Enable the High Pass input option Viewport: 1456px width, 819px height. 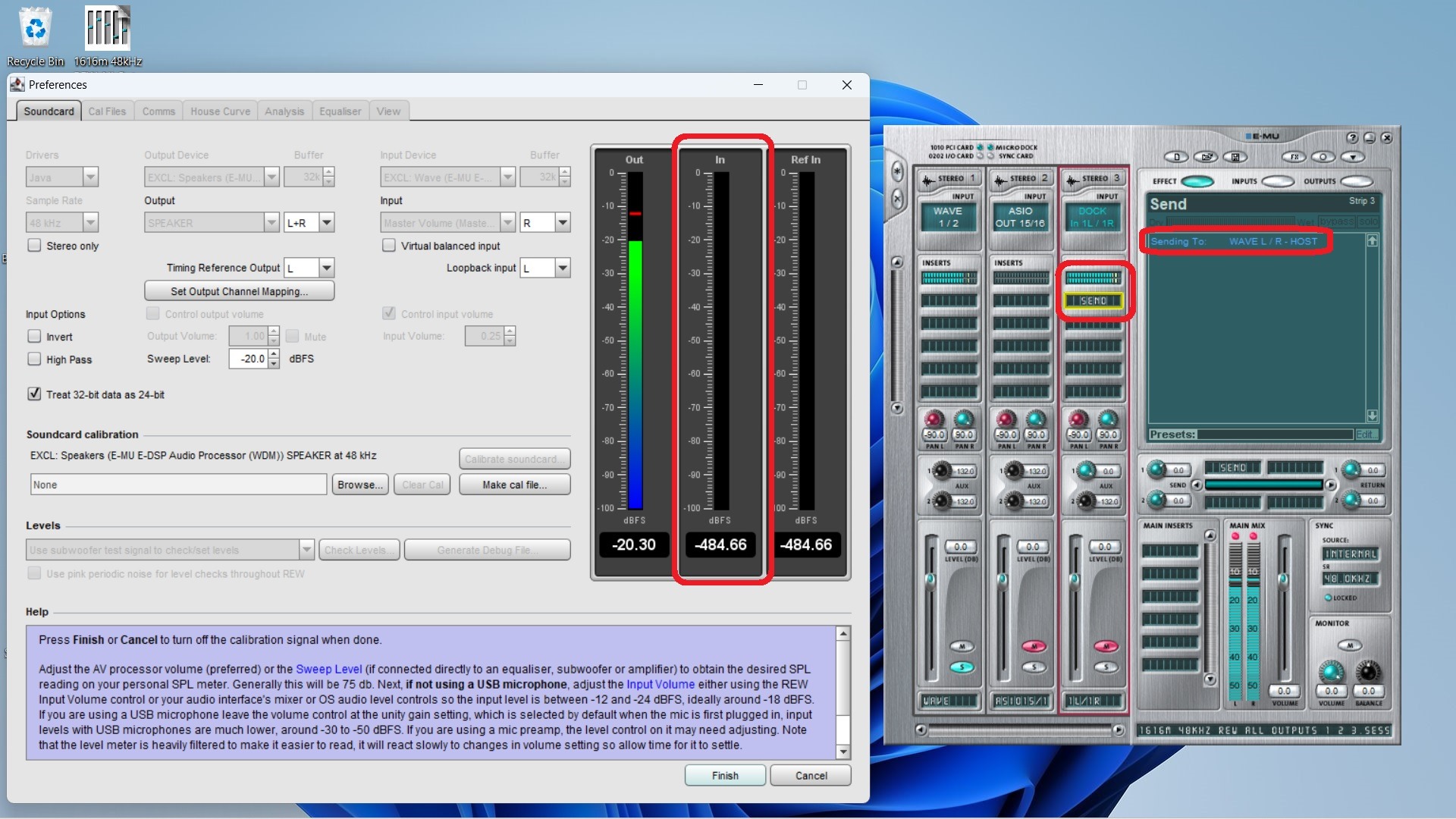[x=34, y=359]
